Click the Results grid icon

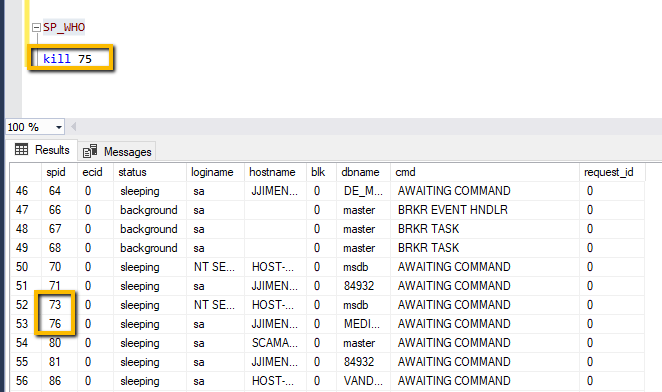pos(22,149)
